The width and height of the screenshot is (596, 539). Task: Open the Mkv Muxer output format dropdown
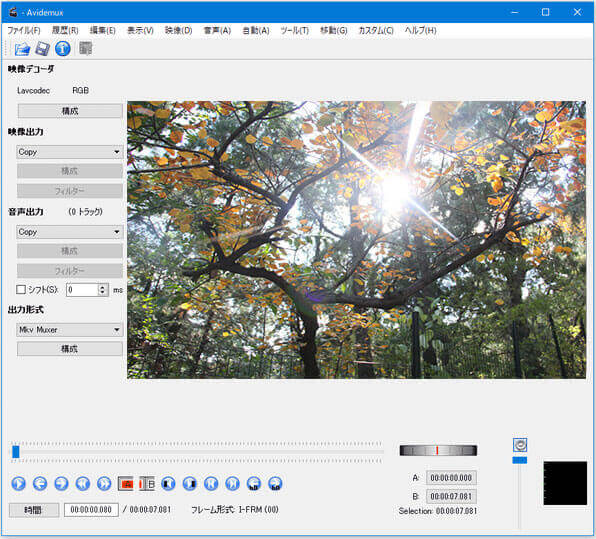pyautogui.click(x=70, y=330)
